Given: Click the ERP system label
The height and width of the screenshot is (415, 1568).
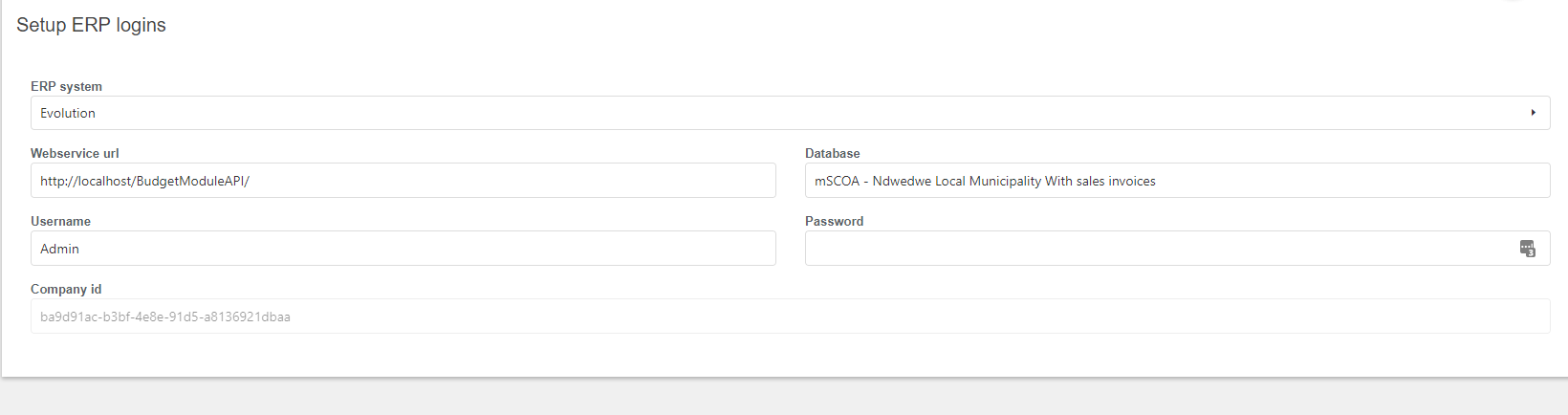Looking at the screenshot, I should [x=66, y=86].
